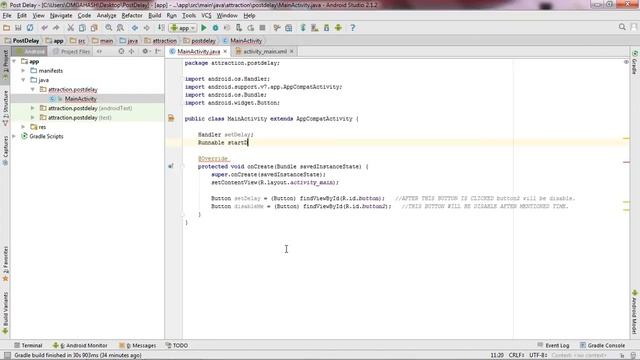640x360 pixels.
Task: Switch to activity_main.xml editor tab
Action: pos(264,51)
